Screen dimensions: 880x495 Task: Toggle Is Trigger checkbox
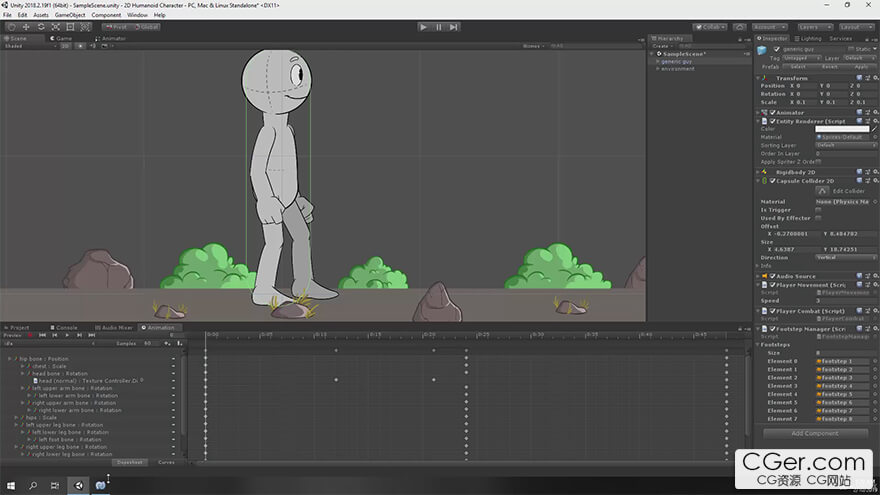click(x=818, y=210)
